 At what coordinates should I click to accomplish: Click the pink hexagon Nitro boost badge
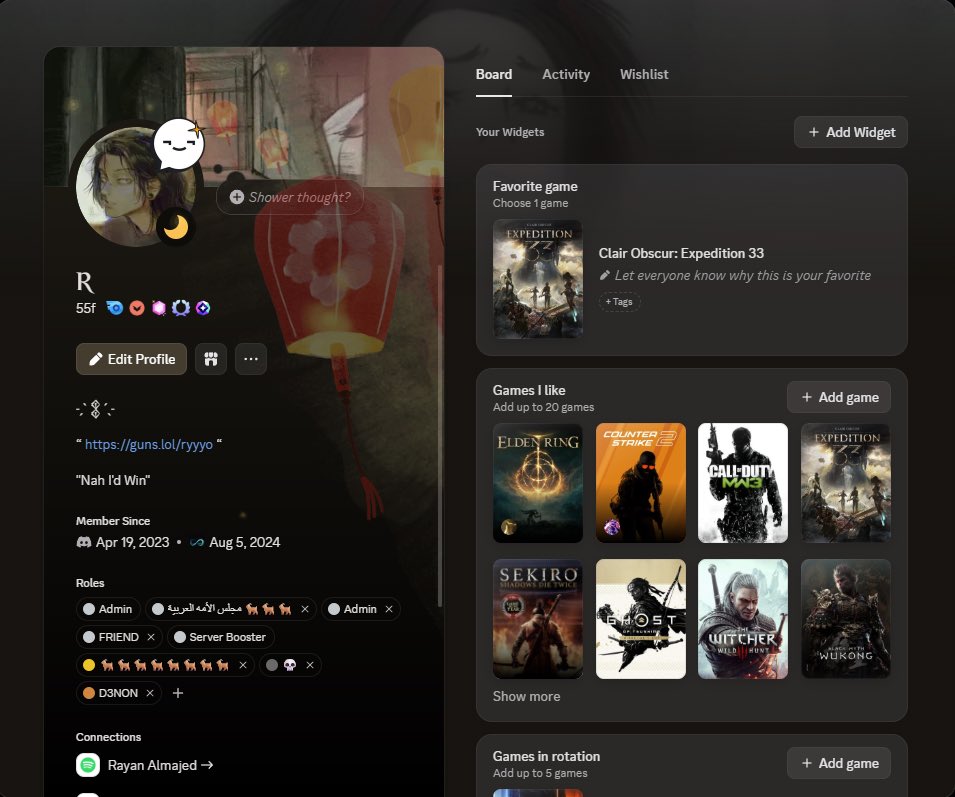tap(159, 308)
